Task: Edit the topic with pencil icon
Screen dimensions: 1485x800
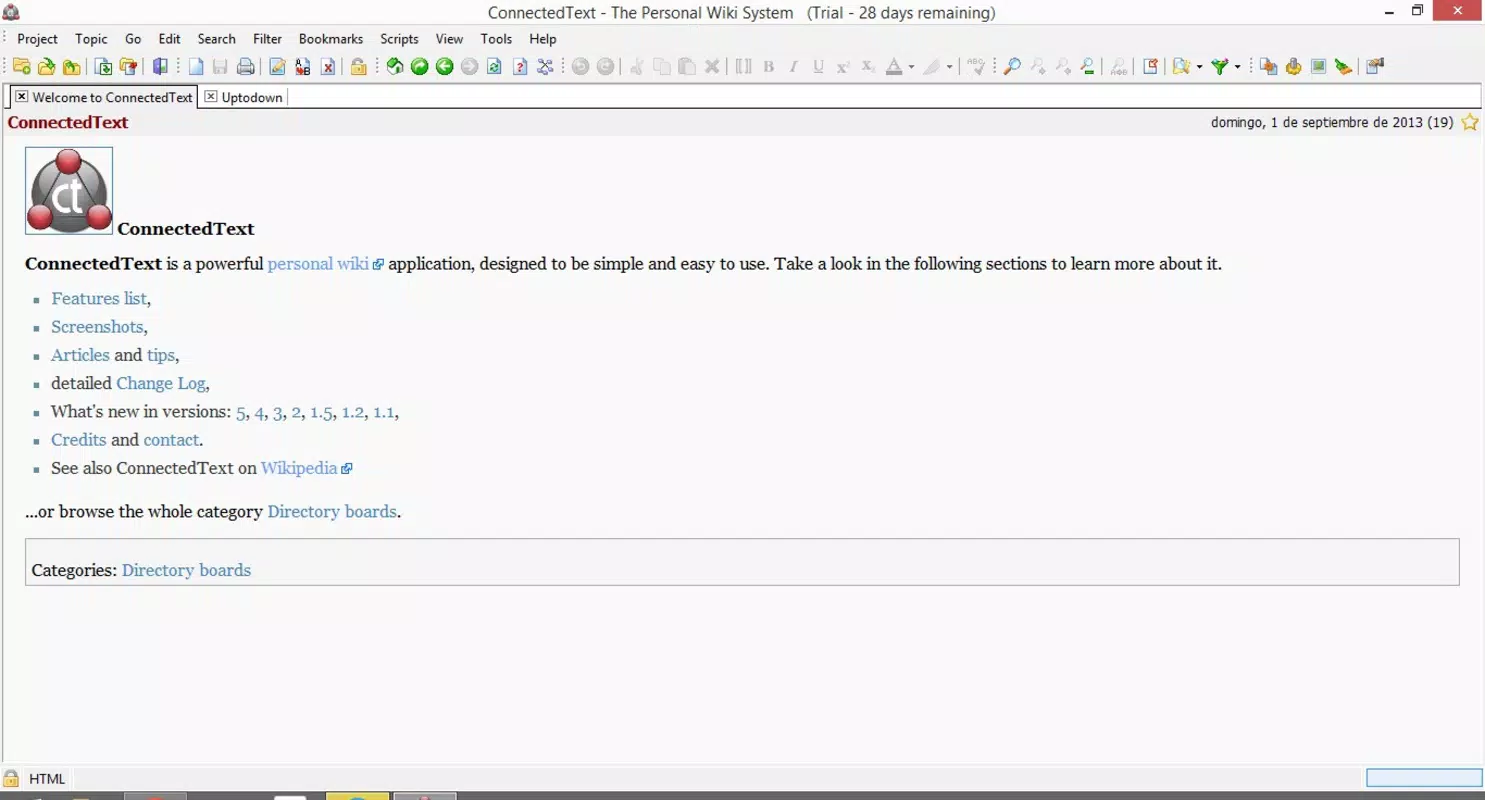Action: pos(277,67)
